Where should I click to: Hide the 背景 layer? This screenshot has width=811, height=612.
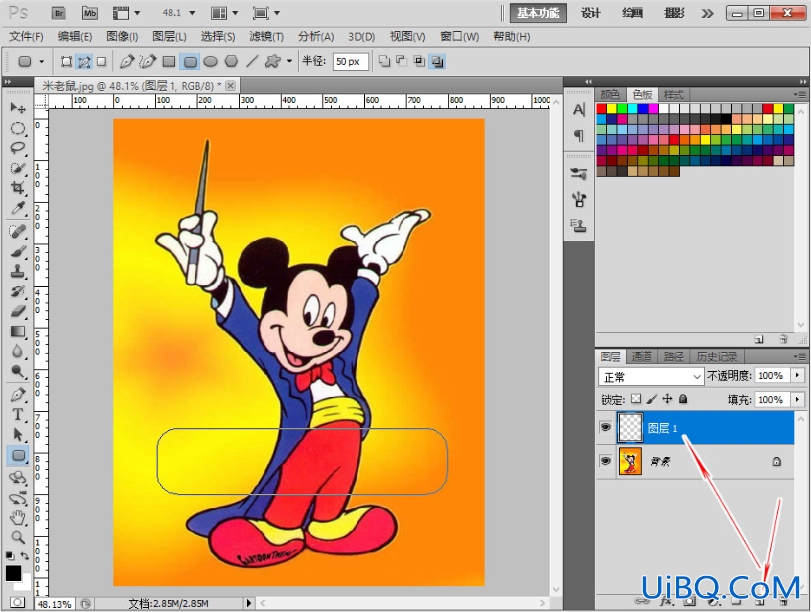tap(605, 460)
